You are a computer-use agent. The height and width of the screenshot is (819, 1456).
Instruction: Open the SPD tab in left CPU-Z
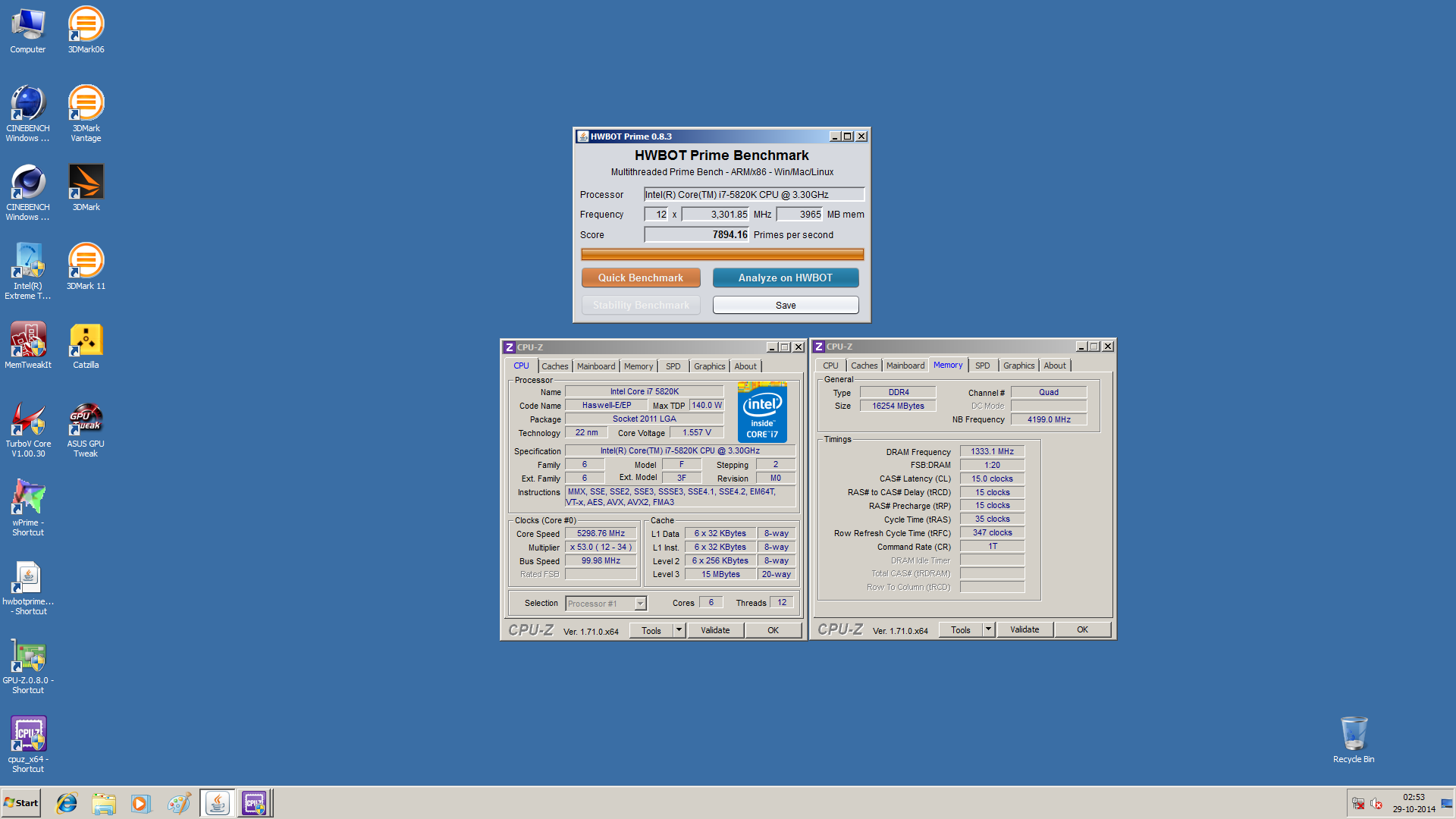[673, 366]
